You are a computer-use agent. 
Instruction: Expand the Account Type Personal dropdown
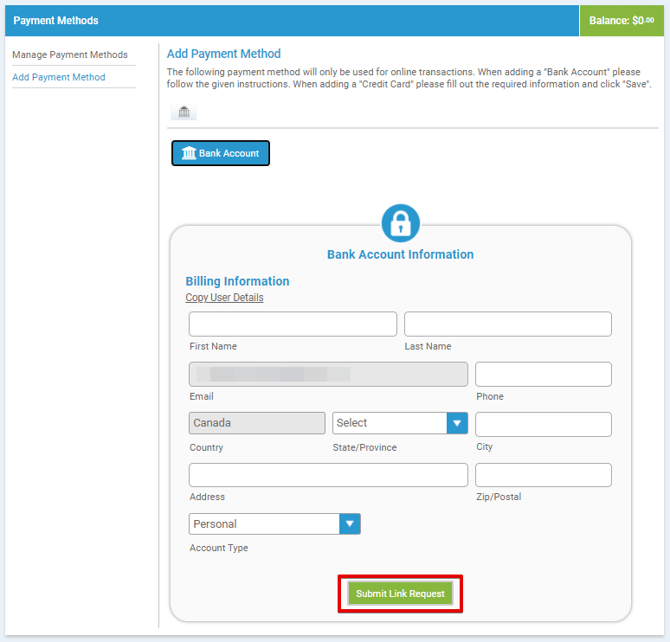tap(274, 524)
